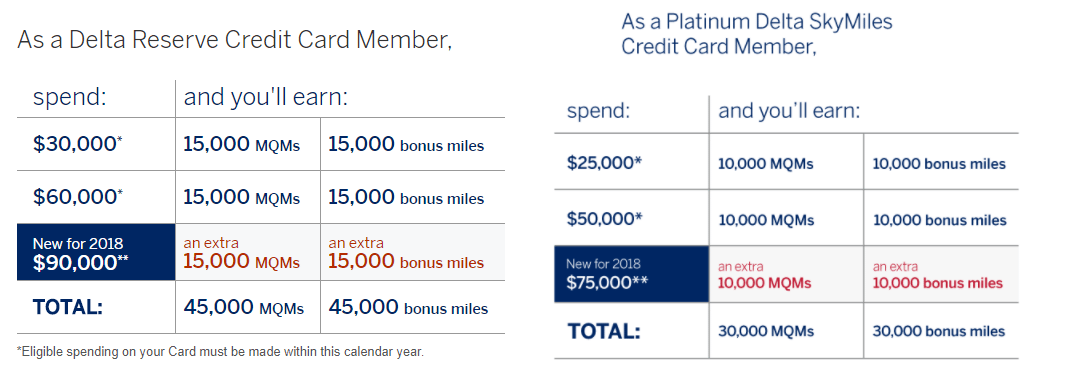1069x381 pixels.
Task: Click the 30,000 MQMs total cell
Action: 786,331
